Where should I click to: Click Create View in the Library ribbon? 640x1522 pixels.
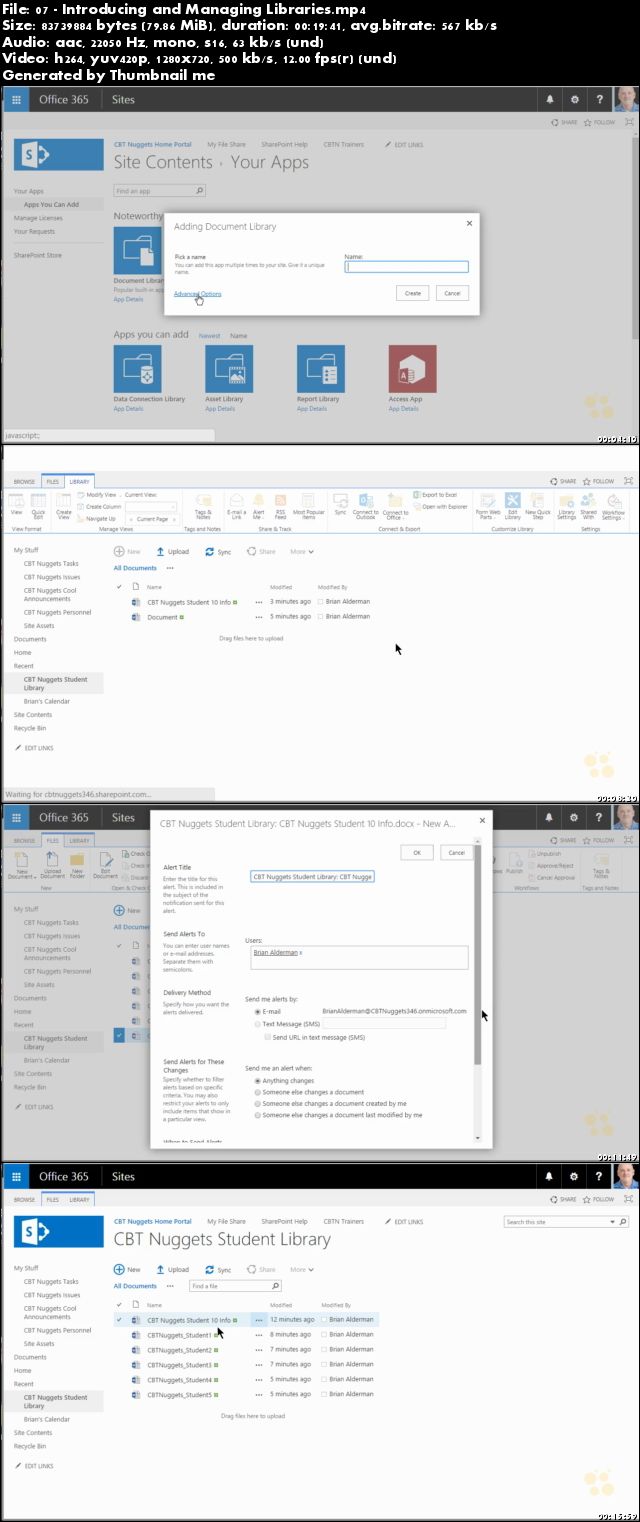[64, 506]
